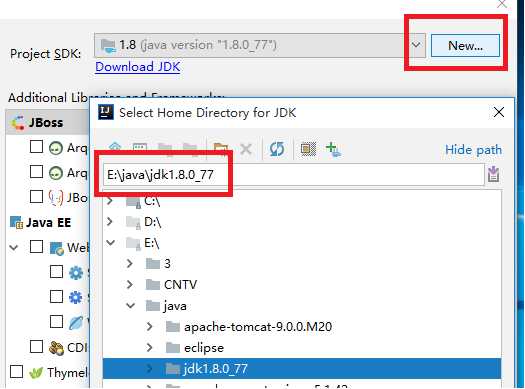Expand the D:\ drive node
Image resolution: width=525 pixels, height=389 pixels.
pyautogui.click(x=109, y=222)
